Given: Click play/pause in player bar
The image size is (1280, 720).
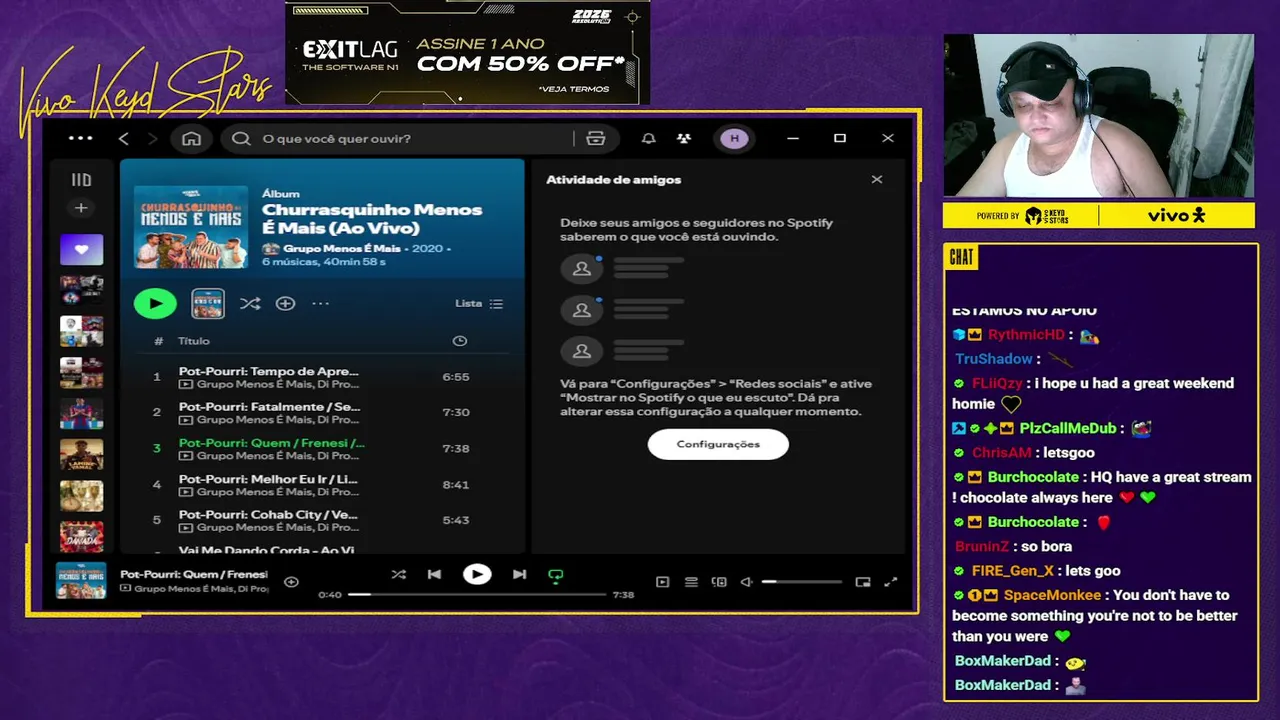Looking at the screenshot, I should [477, 574].
